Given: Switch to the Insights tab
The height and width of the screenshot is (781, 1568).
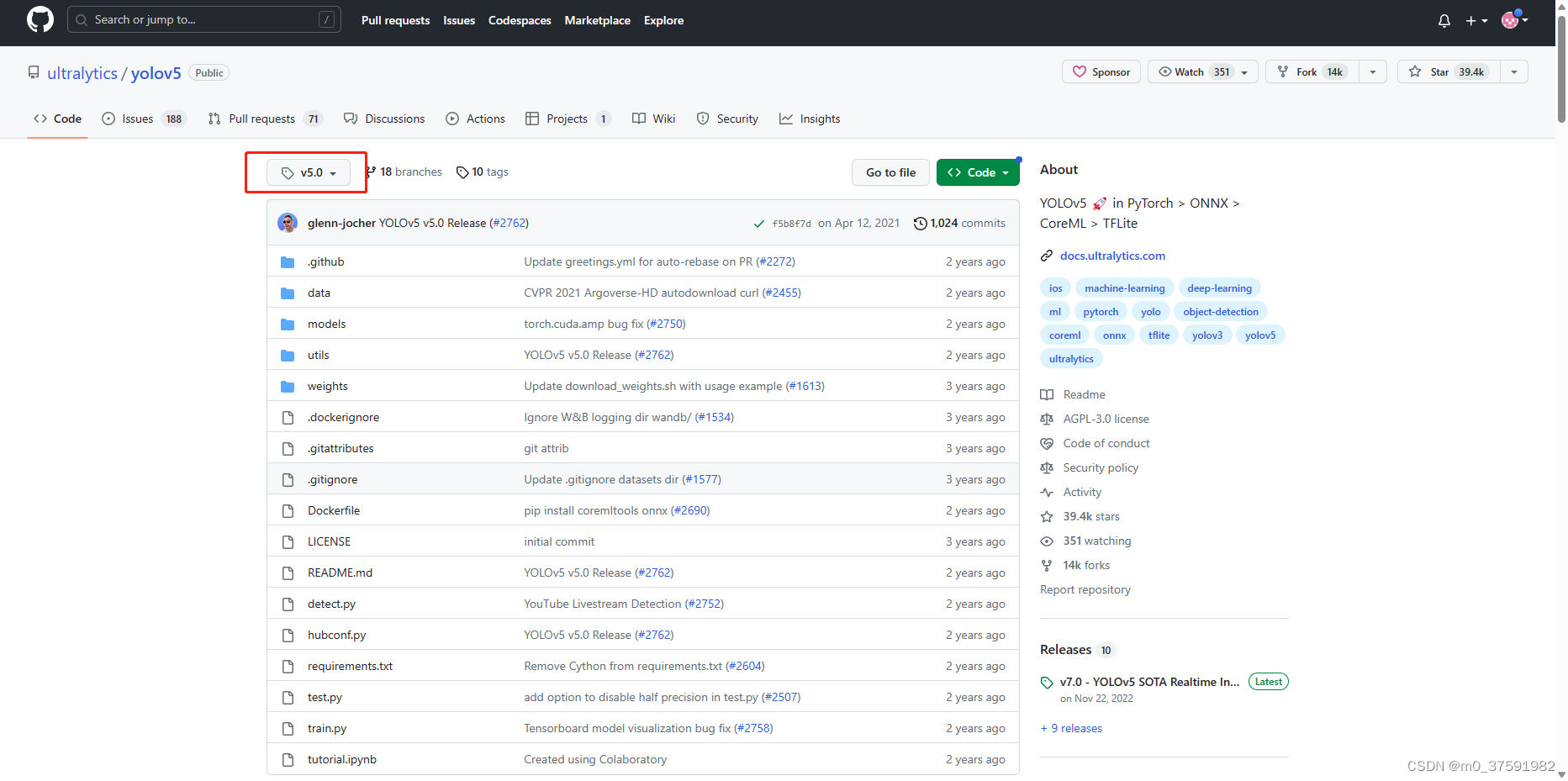Looking at the screenshot, I should pos(810,119).
